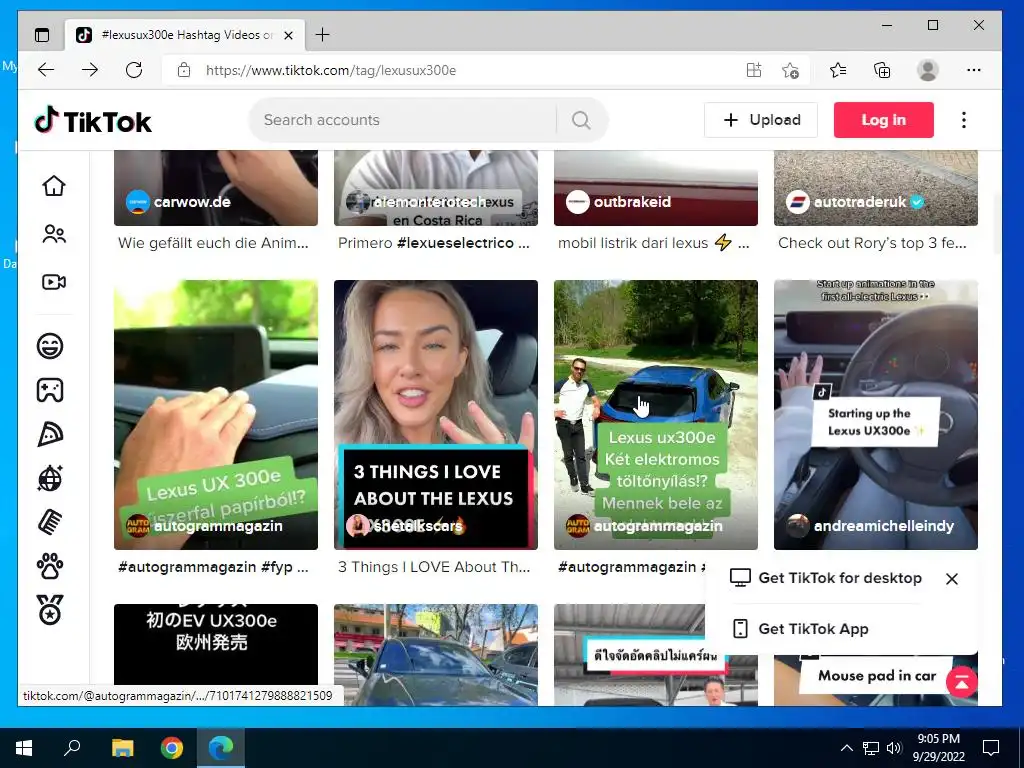Open the Lexus UX 300e papírból video thumbnail
The width and height of the screenshot is (1024, 768).
216,415
